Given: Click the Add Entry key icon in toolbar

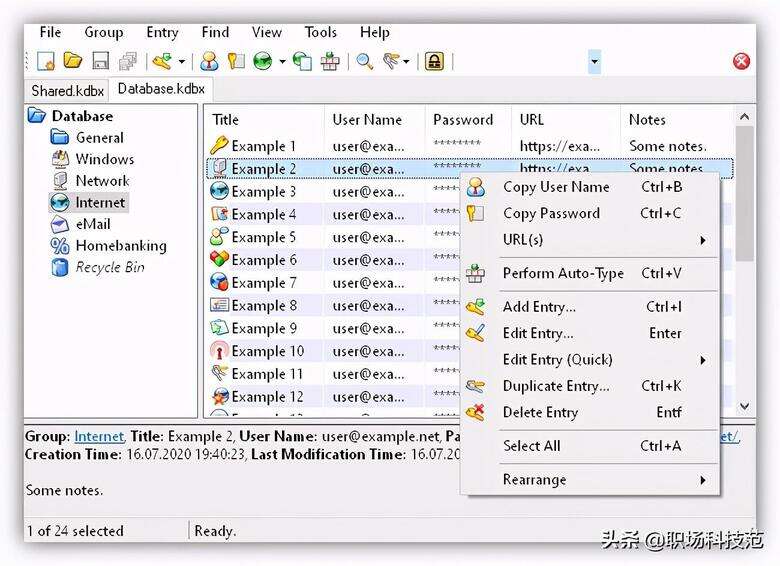Looking at the screenshot, I should [162, 61].
